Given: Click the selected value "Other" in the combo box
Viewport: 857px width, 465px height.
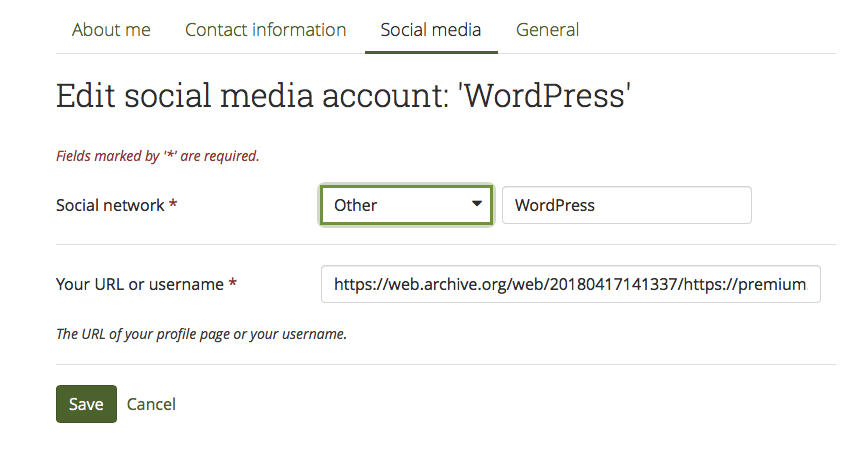Looking at the screenshot, I should pos(356,205).
